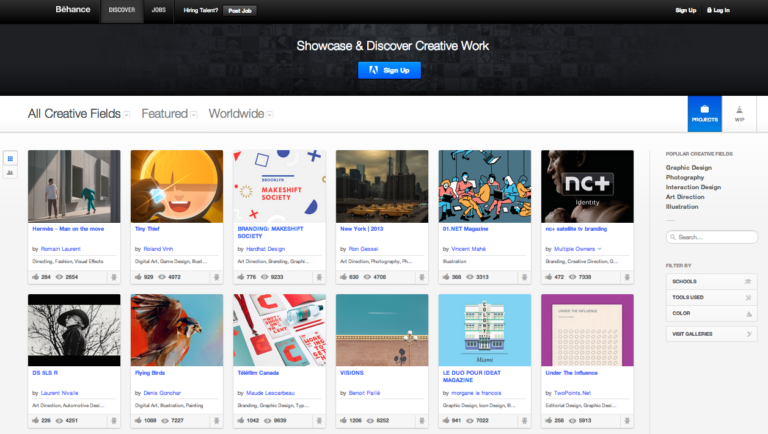Add Téléfilm Canada project to collection icon
The height and width of the screenshot is (434, 768).
coord(319,421)
